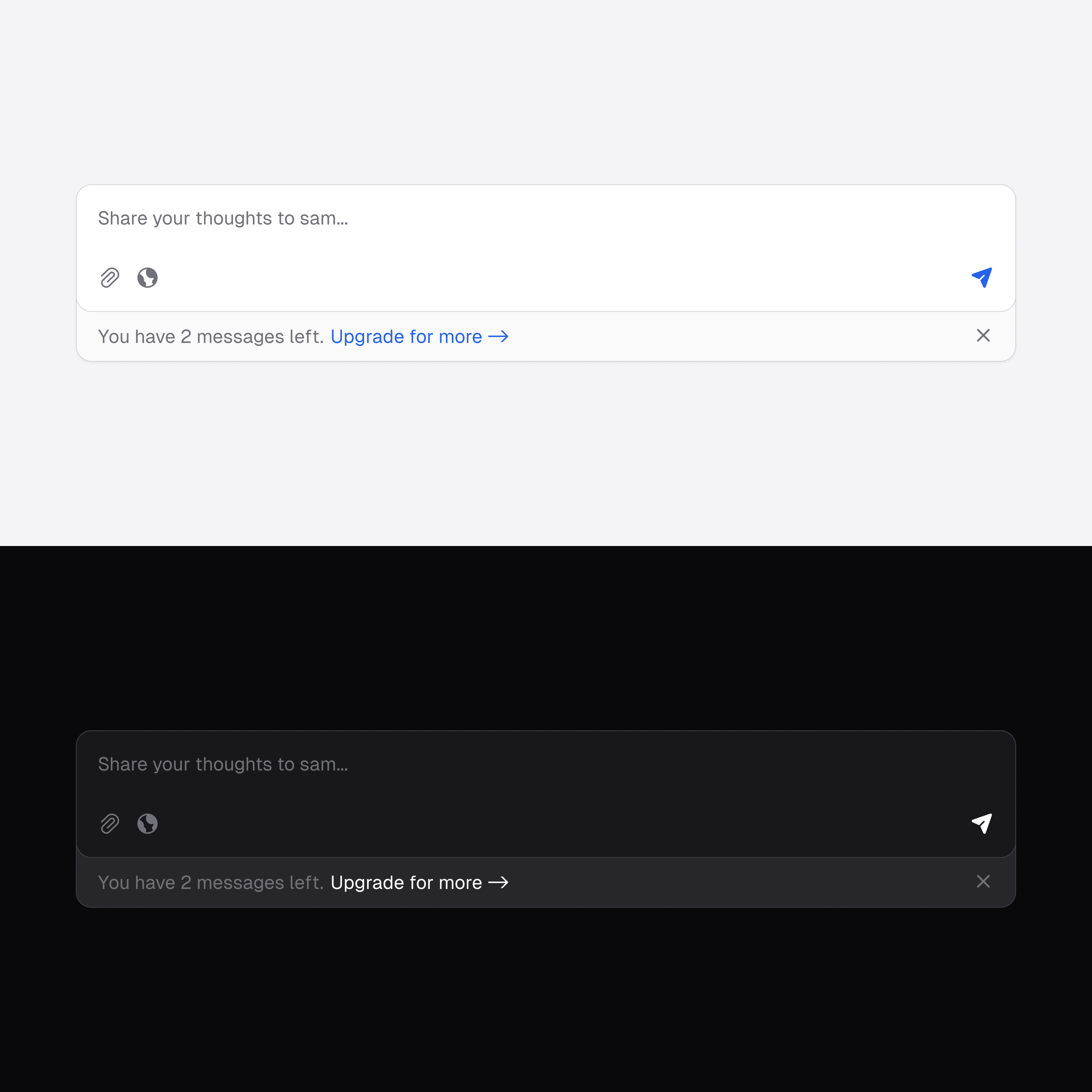
Task: Click the white send arrow in dark mode
Action: click(x=982, y=823)
